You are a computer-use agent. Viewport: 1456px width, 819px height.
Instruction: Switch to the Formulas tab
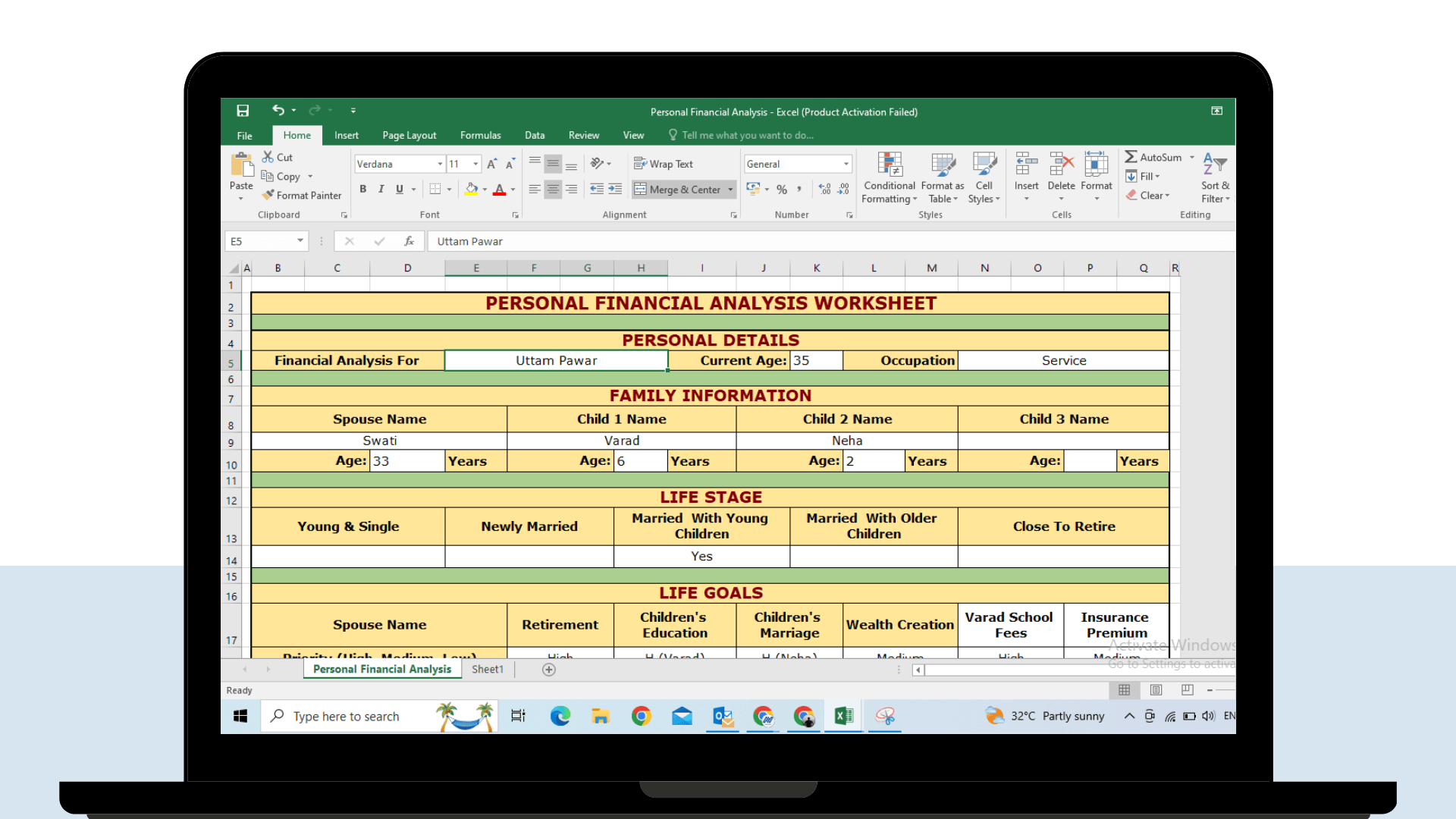click(x=481, y=135)
